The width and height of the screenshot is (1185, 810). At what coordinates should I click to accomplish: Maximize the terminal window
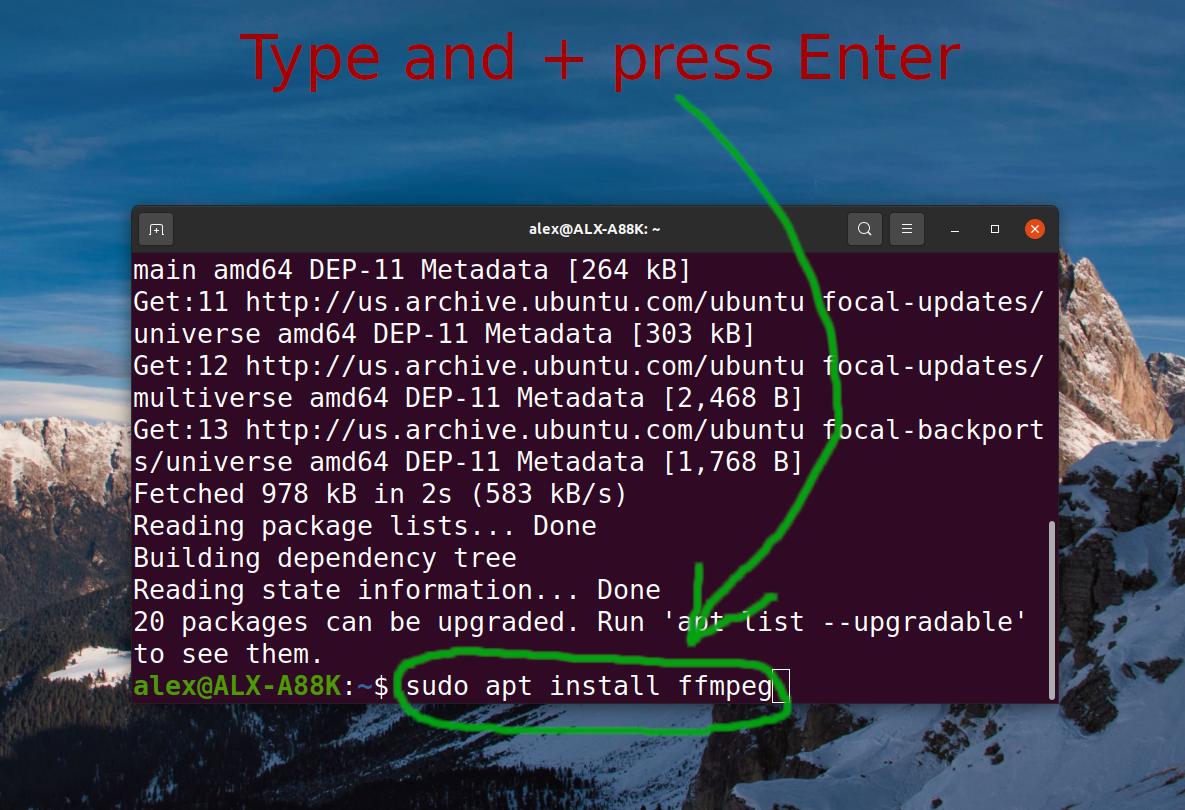(995, 229)
